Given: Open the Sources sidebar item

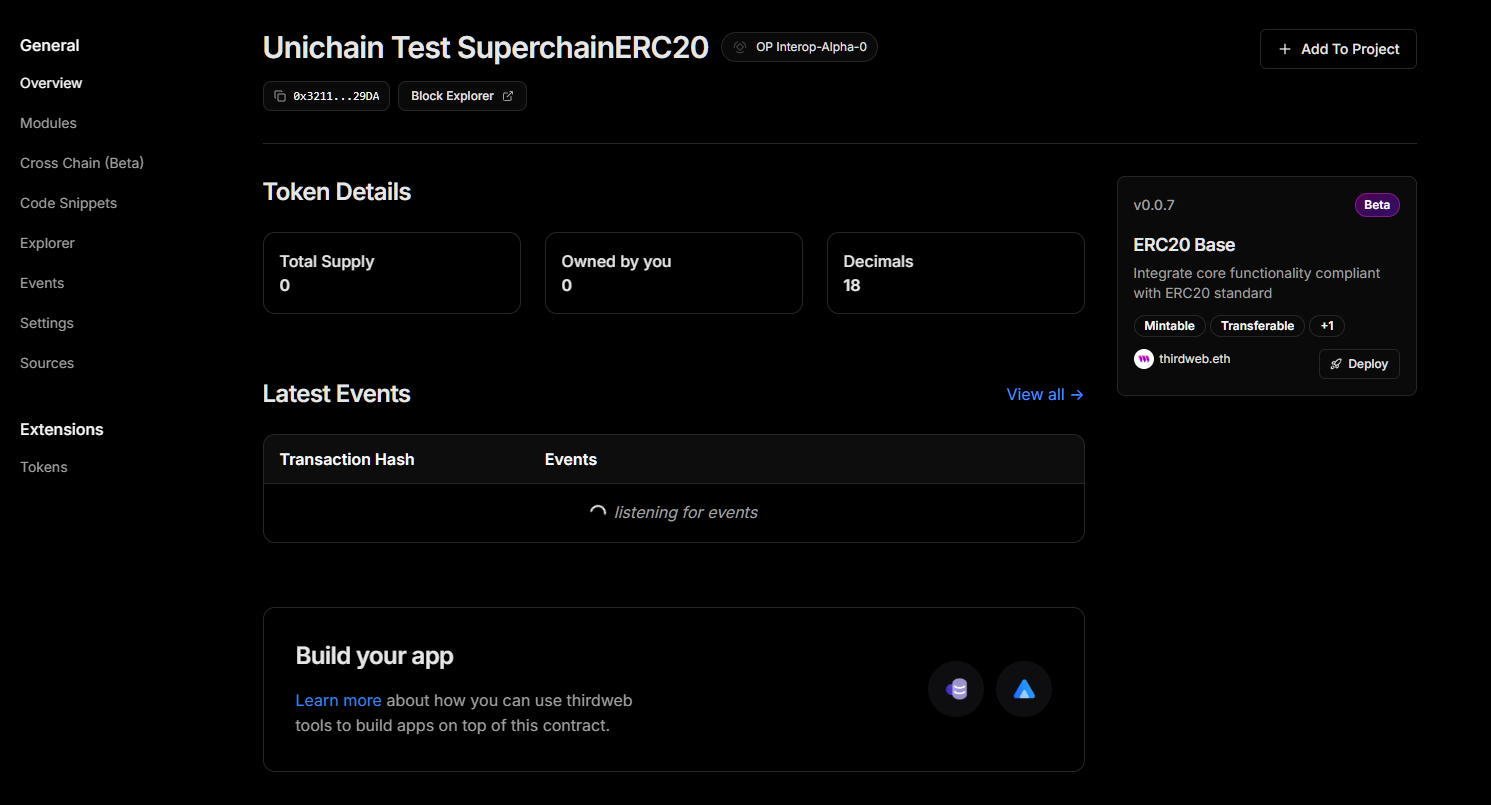Looking at the screenshot, I should 47,363.
